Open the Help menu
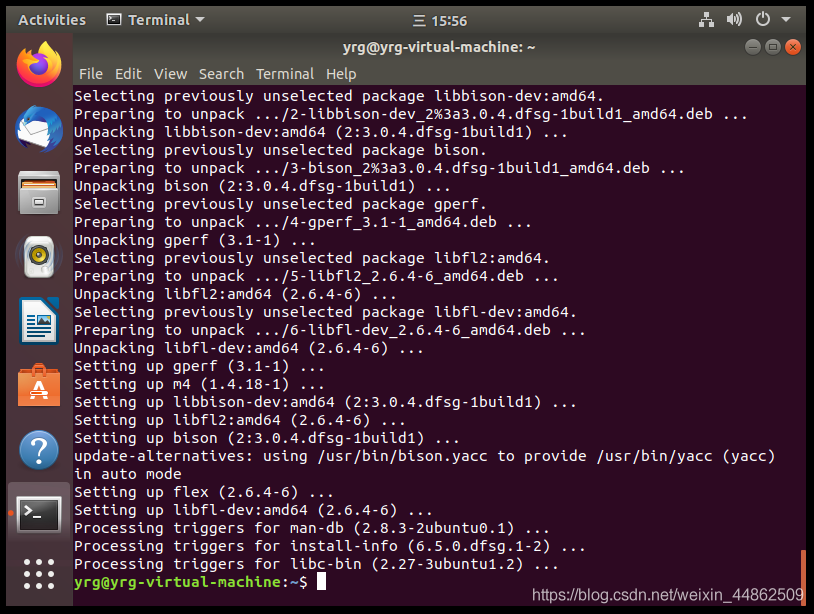The width and height of the screenshot is (814, 614). (341, 74)
